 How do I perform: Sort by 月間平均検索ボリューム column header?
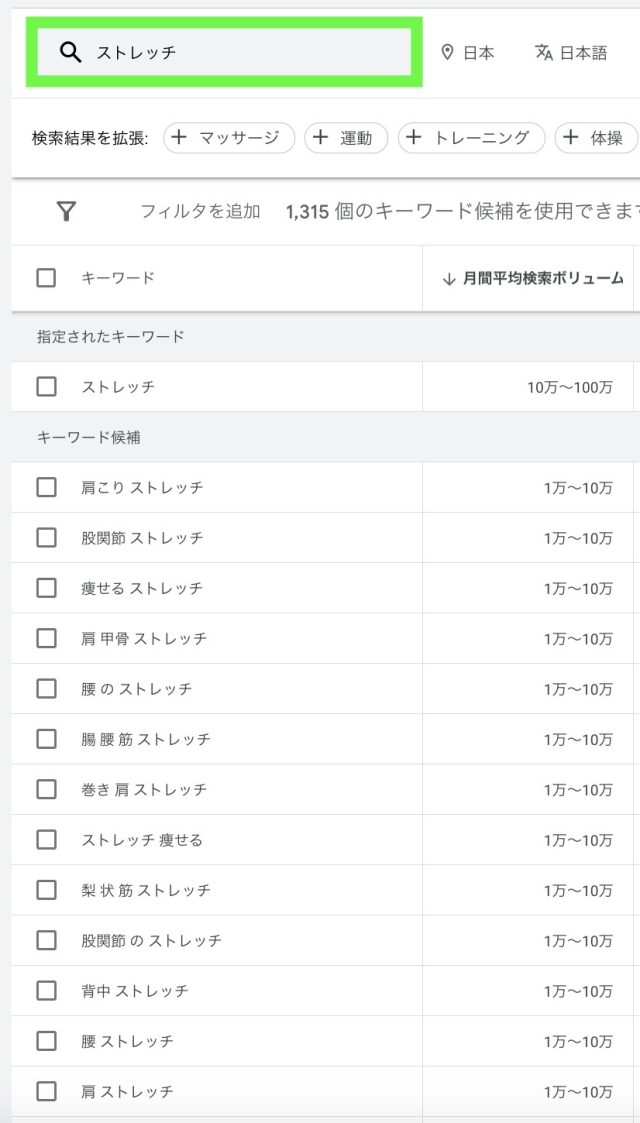coord(543,279)
